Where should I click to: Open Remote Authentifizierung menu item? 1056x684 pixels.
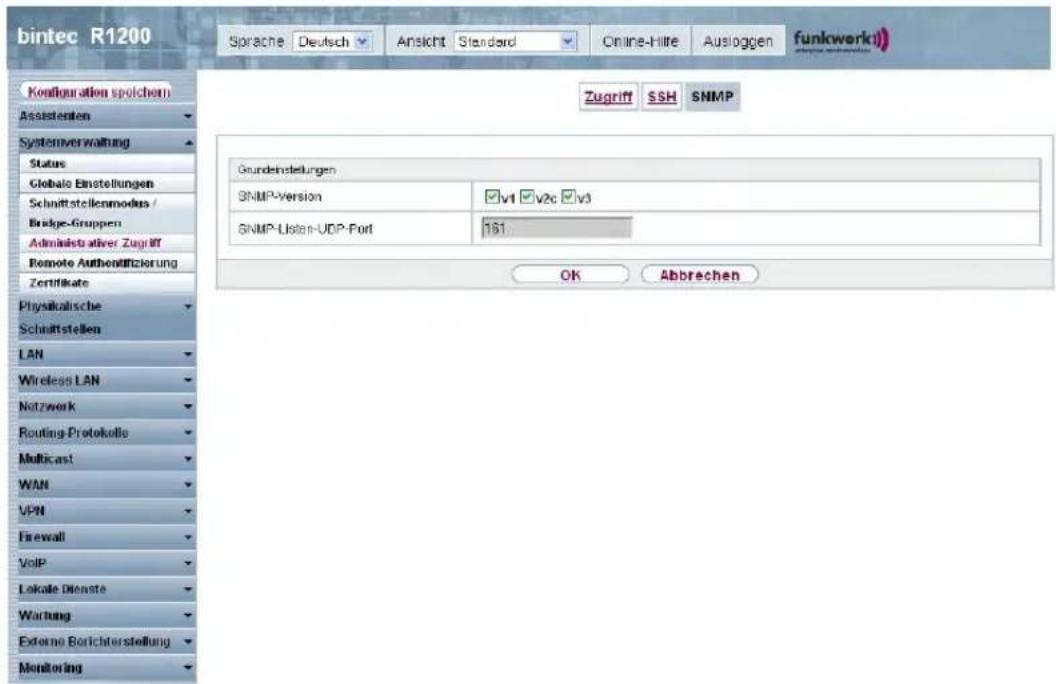click(108, 263)
